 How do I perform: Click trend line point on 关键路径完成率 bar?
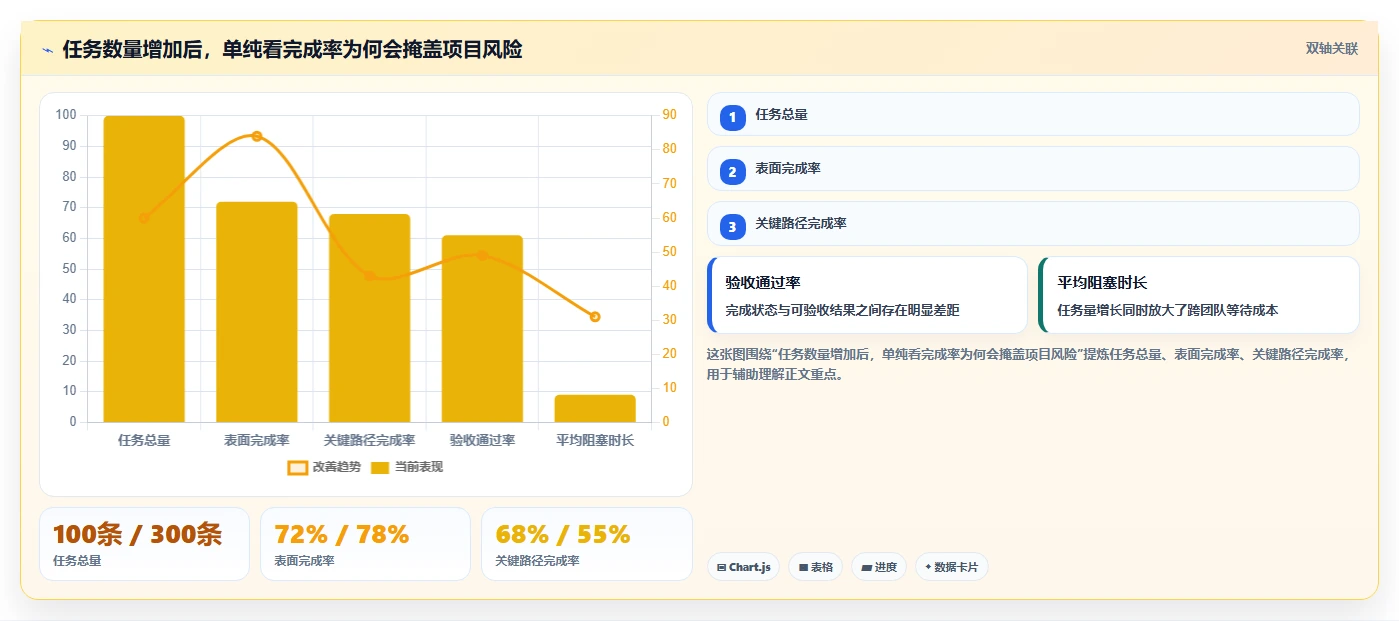point(369,276)
